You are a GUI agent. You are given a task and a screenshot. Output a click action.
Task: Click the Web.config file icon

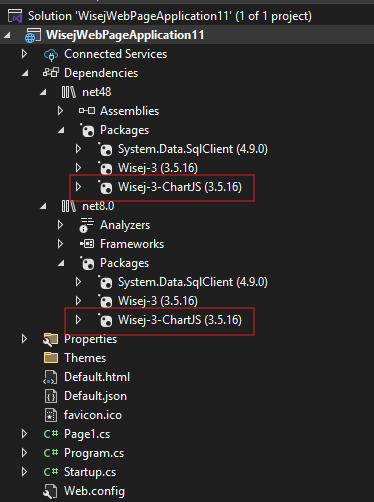coord(51,491)
